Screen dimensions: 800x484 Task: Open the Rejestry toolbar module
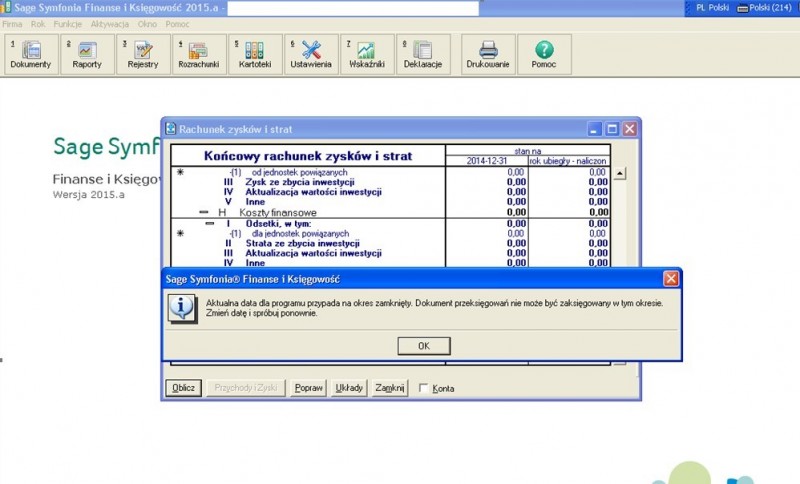click(x=143, y=55)
